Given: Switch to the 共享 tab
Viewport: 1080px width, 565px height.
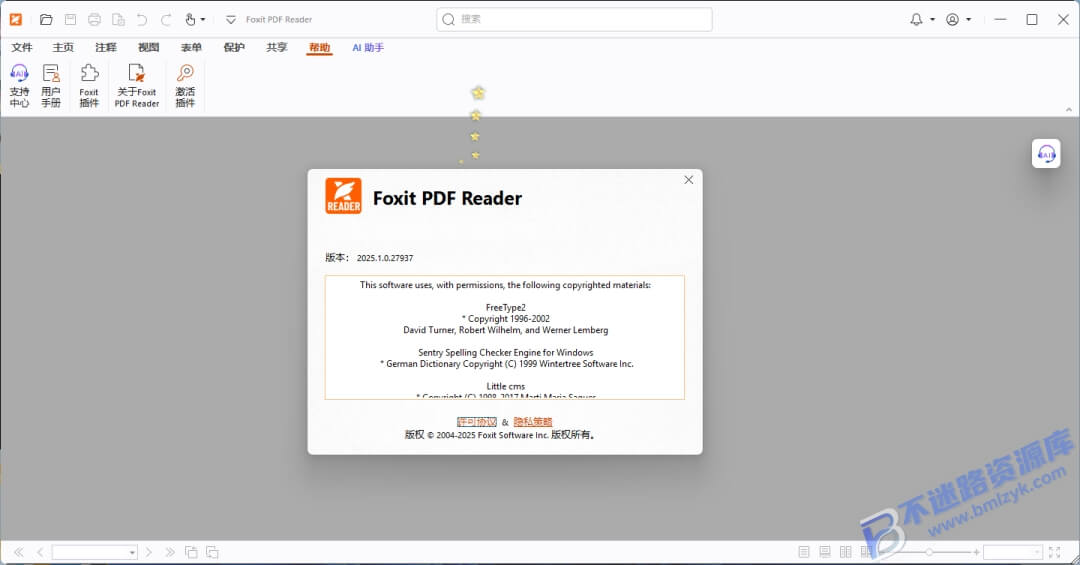Looking at the screenshot, I should (x=276, y=47).
